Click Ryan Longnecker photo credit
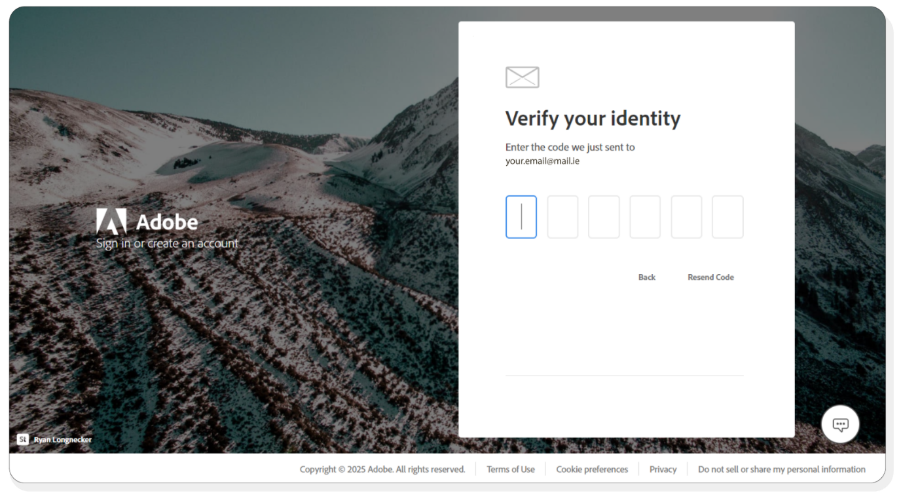Image resolution: width=900 pixels, height=498 pixels. tap(63, 439)
